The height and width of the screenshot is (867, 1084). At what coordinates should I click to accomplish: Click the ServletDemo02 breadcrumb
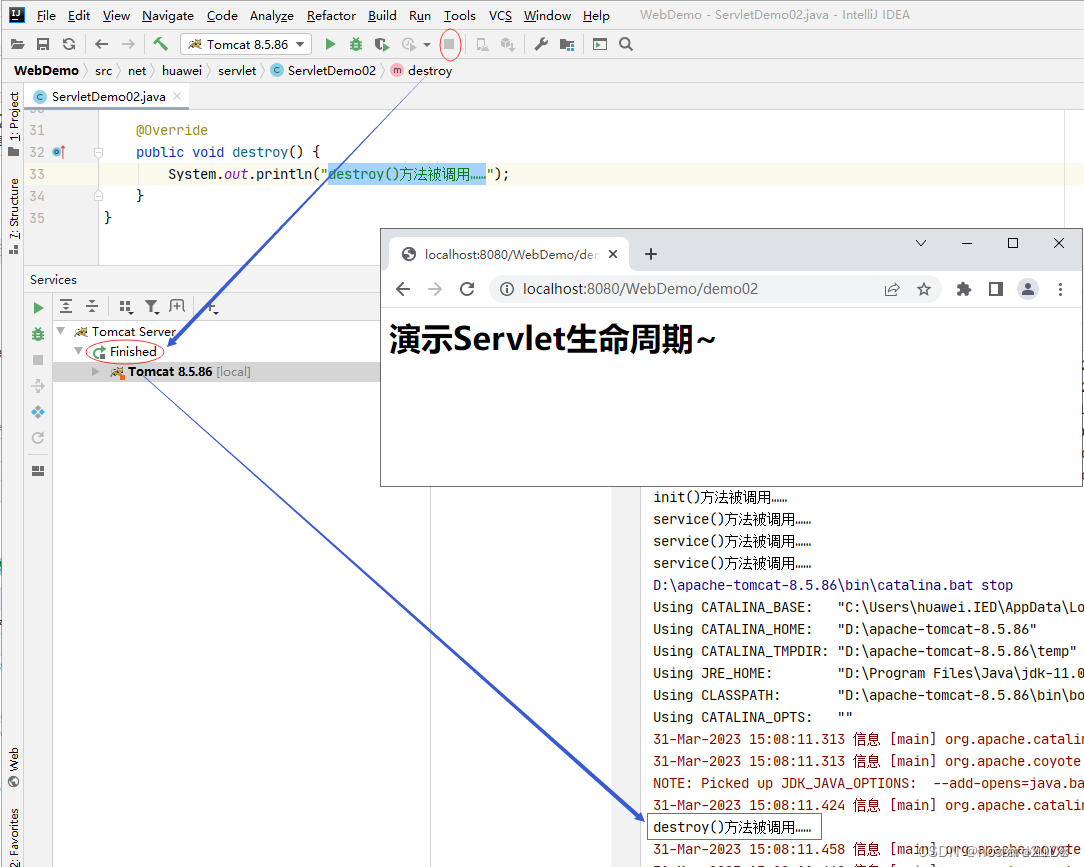pos(324,71)
